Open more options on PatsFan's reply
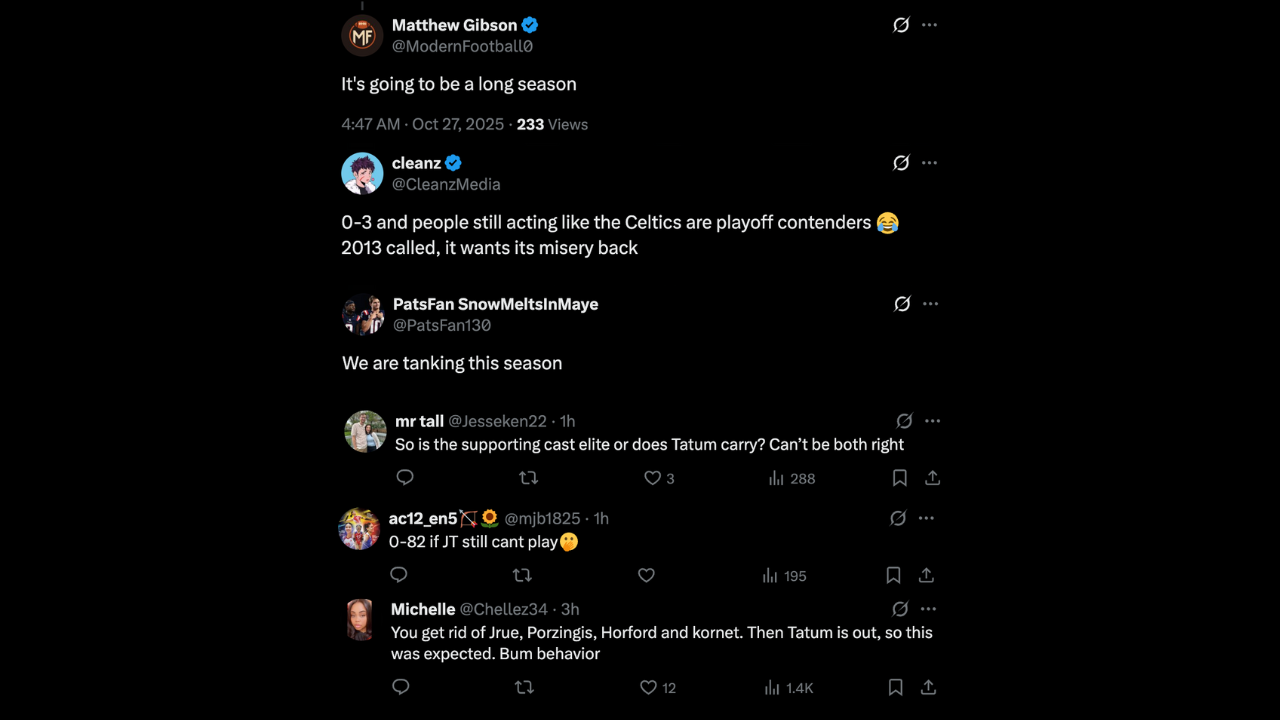Viewport: 1280px width, 720px height. [930, 304]
